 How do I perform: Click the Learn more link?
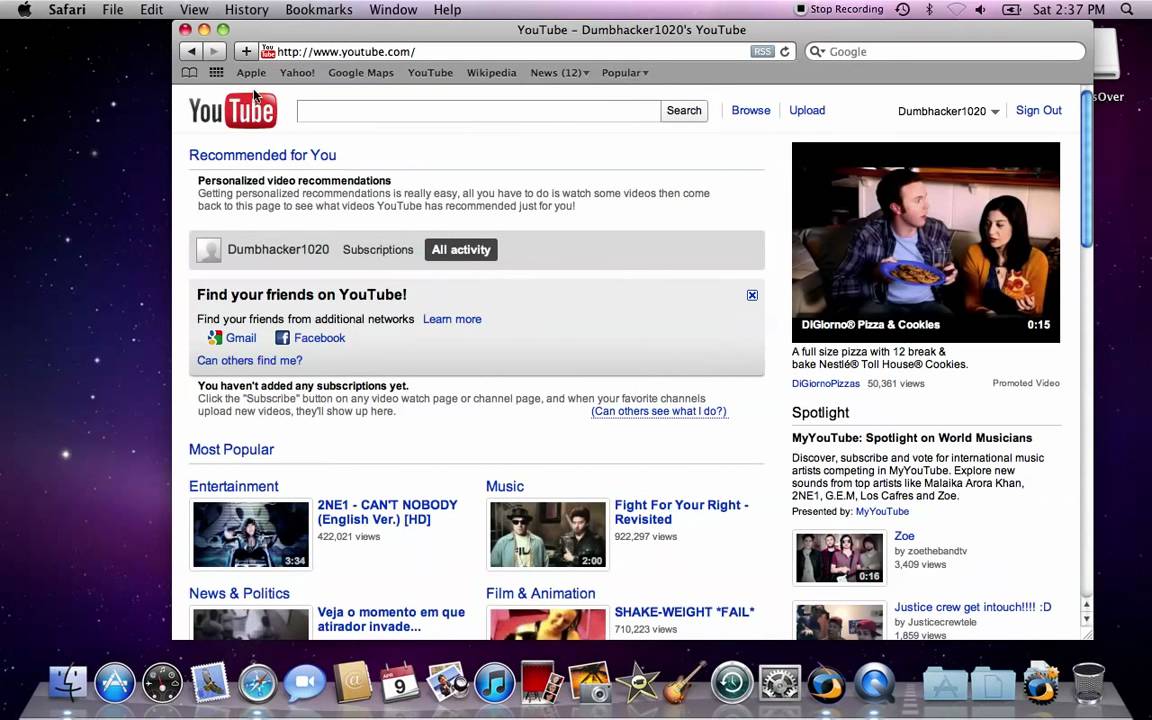pos(452,319)
